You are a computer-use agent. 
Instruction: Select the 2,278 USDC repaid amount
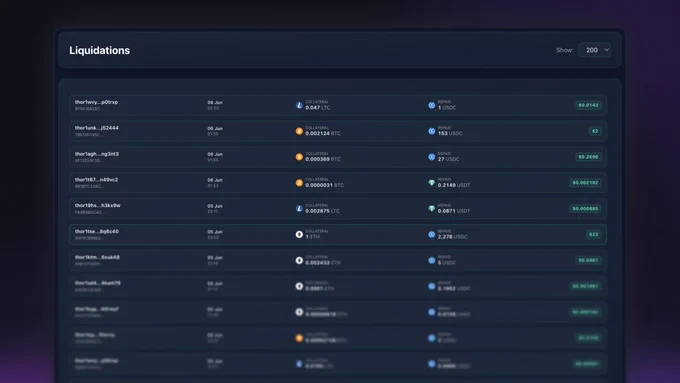click(452, 237)
